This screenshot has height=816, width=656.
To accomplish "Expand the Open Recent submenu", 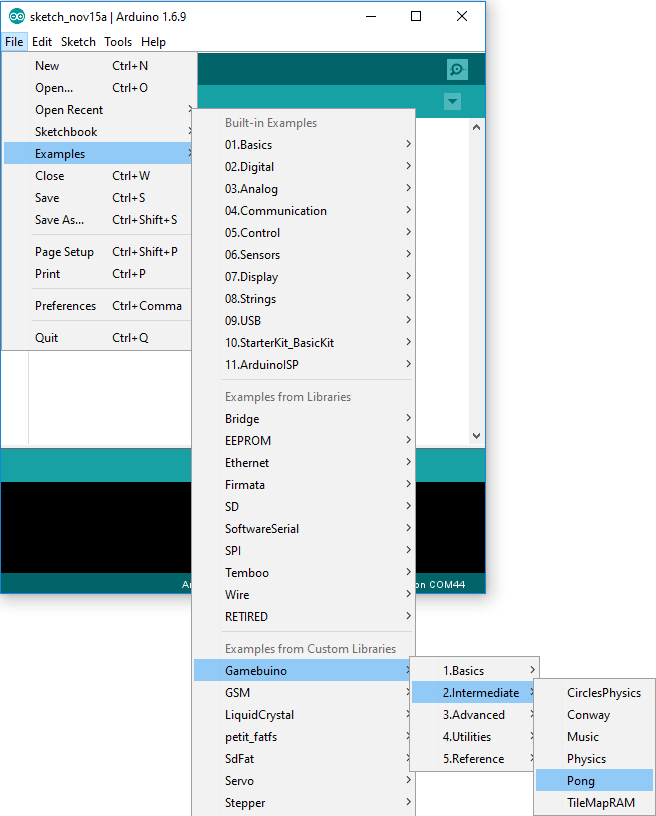I will tap(98, 110).
